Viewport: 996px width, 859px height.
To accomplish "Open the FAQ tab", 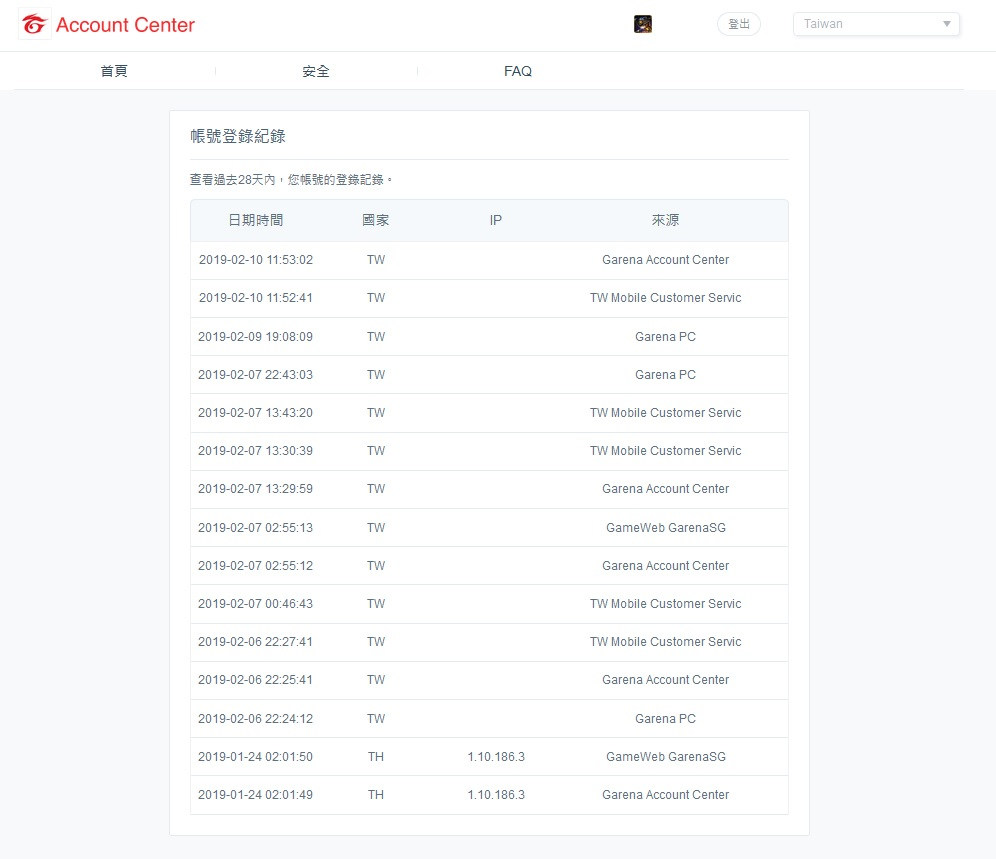I will (517, 71).
